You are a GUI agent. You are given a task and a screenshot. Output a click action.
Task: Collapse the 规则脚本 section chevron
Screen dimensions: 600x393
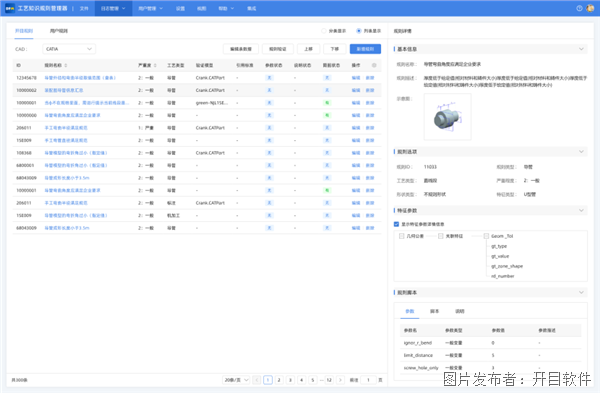581,292
